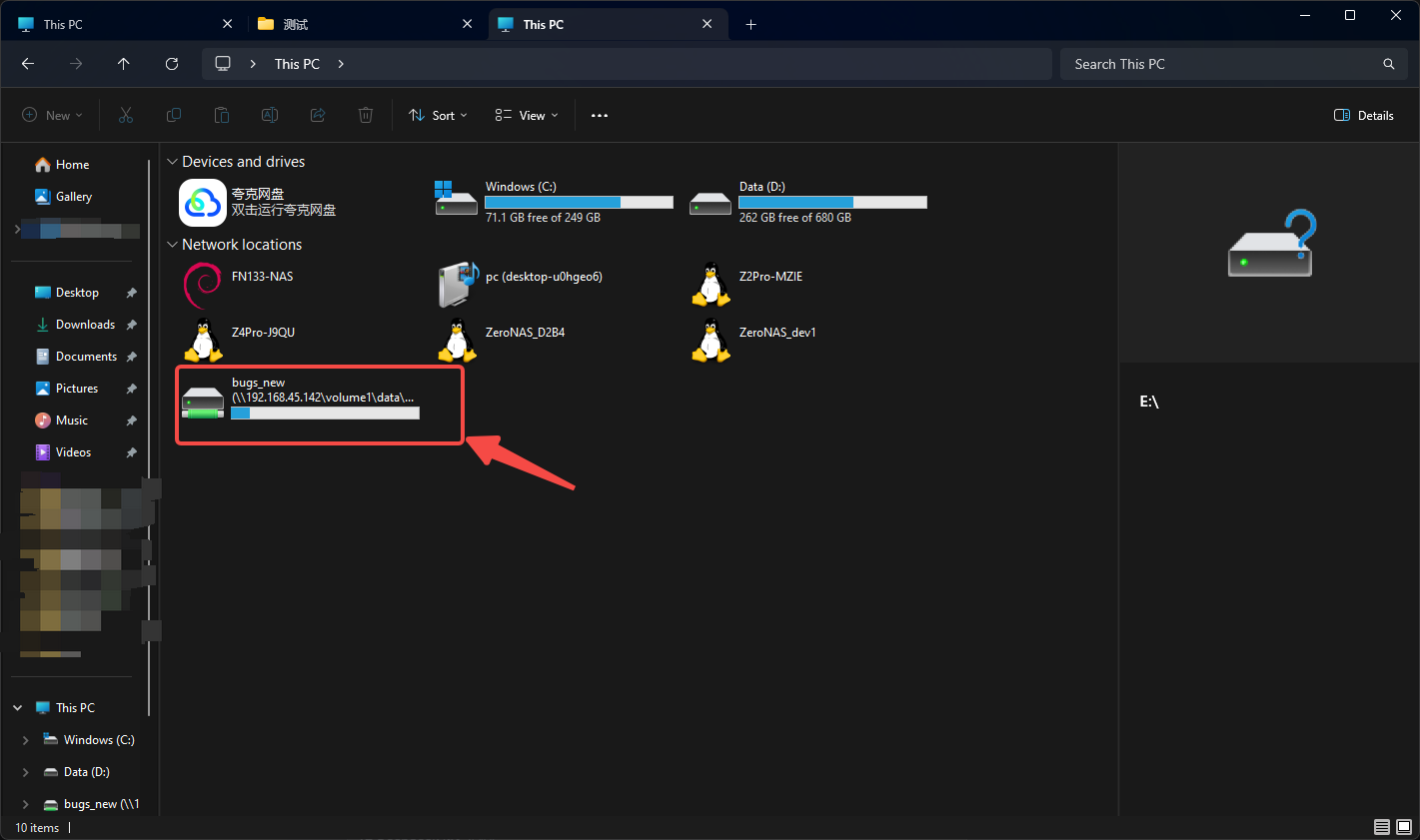The image size is (1420, 840).
Task: Click the Quark cloud drive icon
Action: pyautogui.click(x=203, y=203)
